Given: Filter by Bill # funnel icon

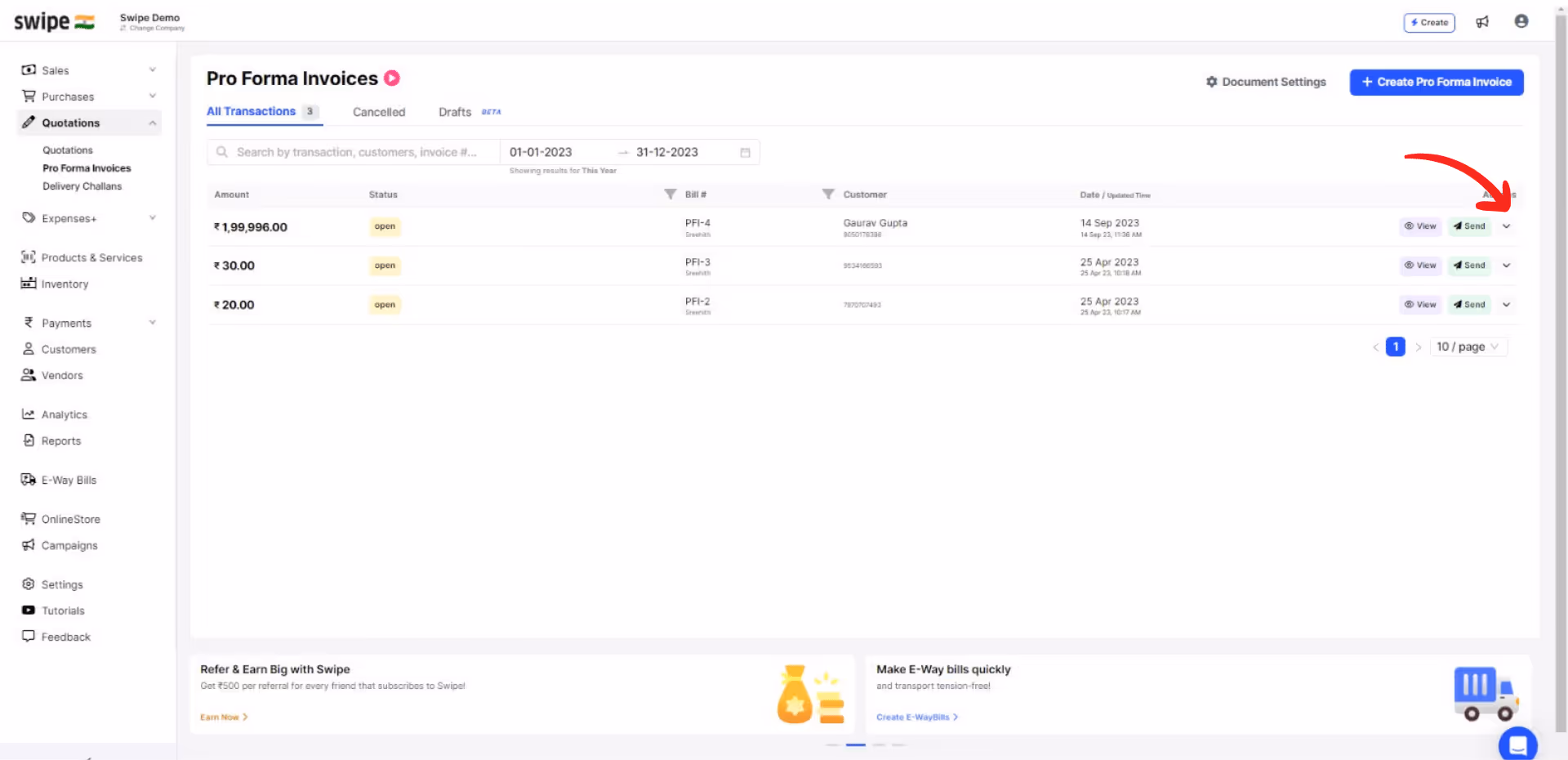Looking at the screenshot, I should 828,194.
